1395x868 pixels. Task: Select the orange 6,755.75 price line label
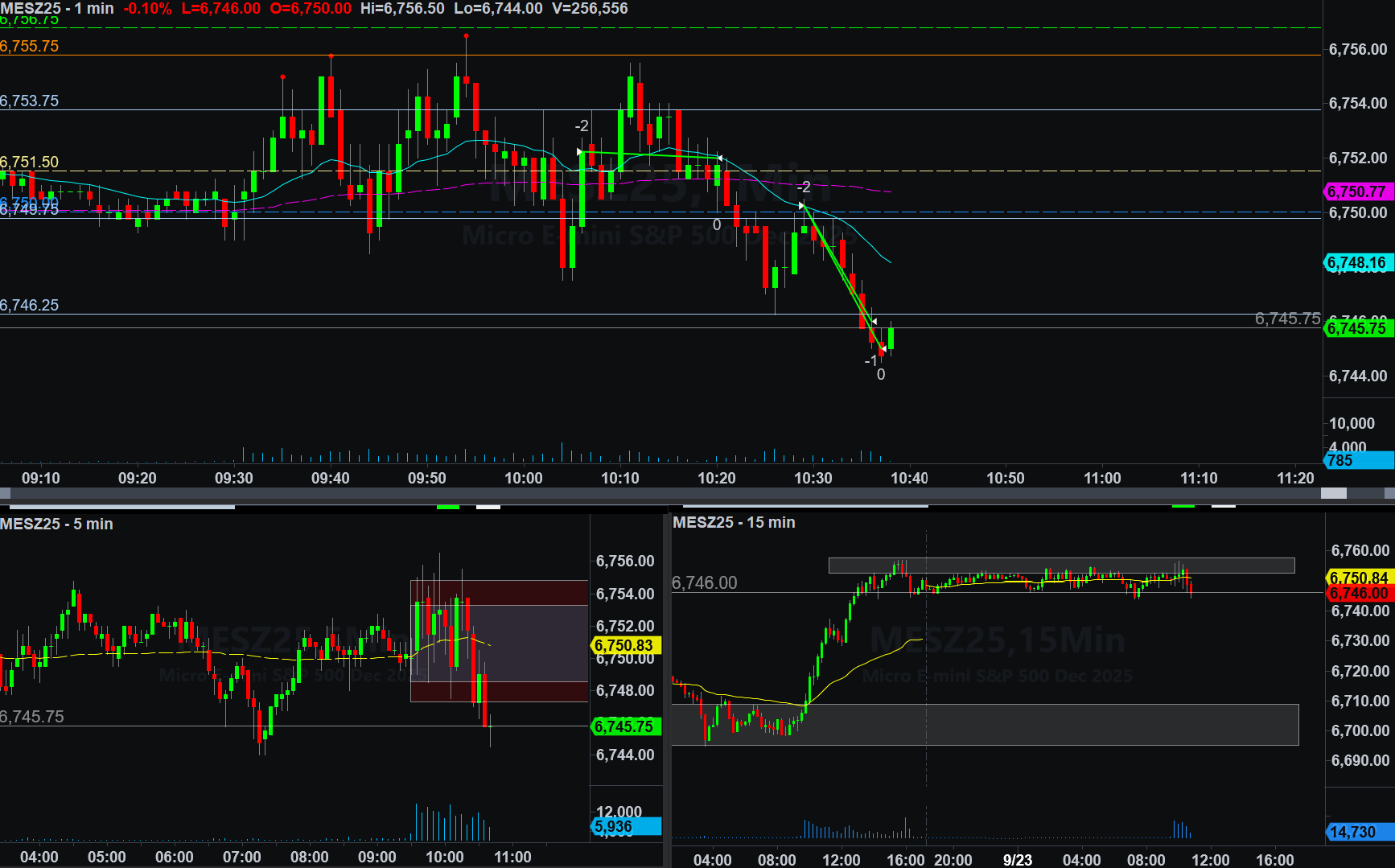(x=30, y=47)
